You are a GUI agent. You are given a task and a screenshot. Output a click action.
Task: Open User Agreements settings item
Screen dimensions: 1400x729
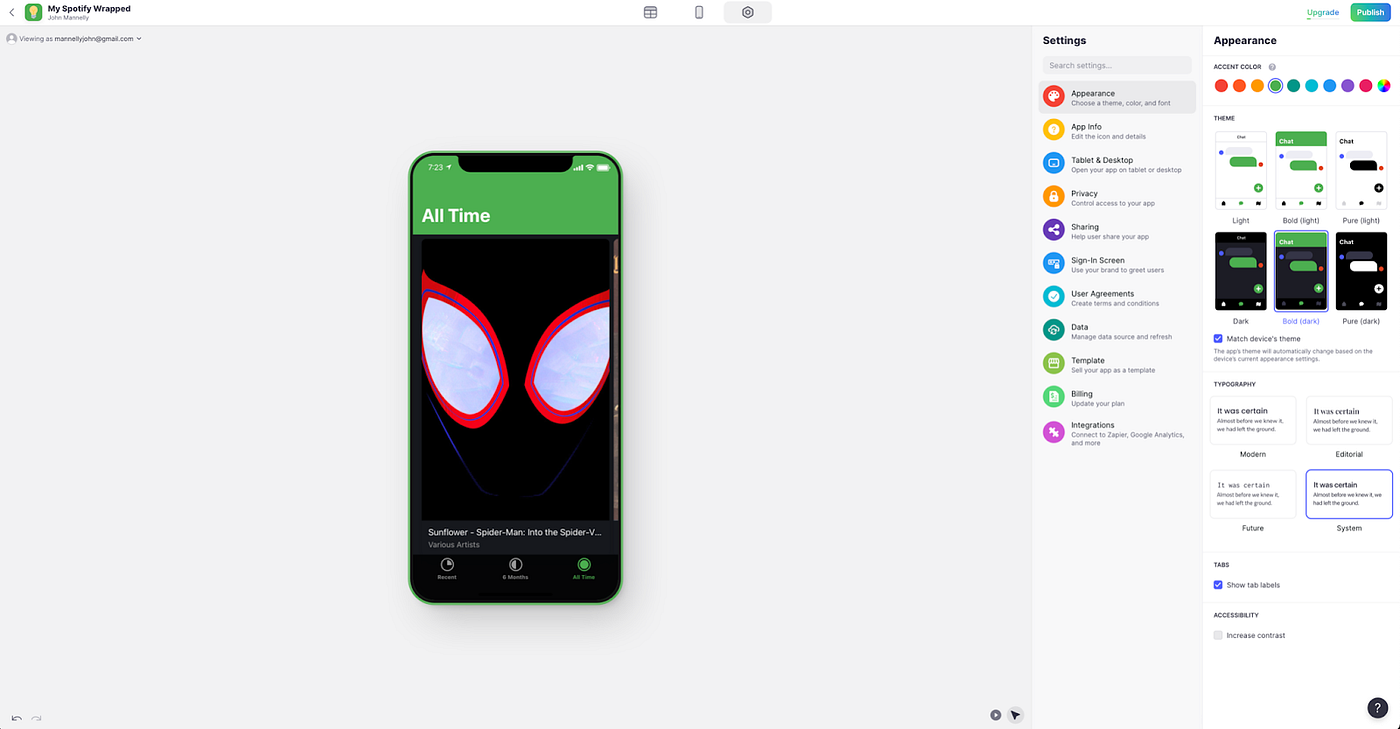click(1117, 297)
